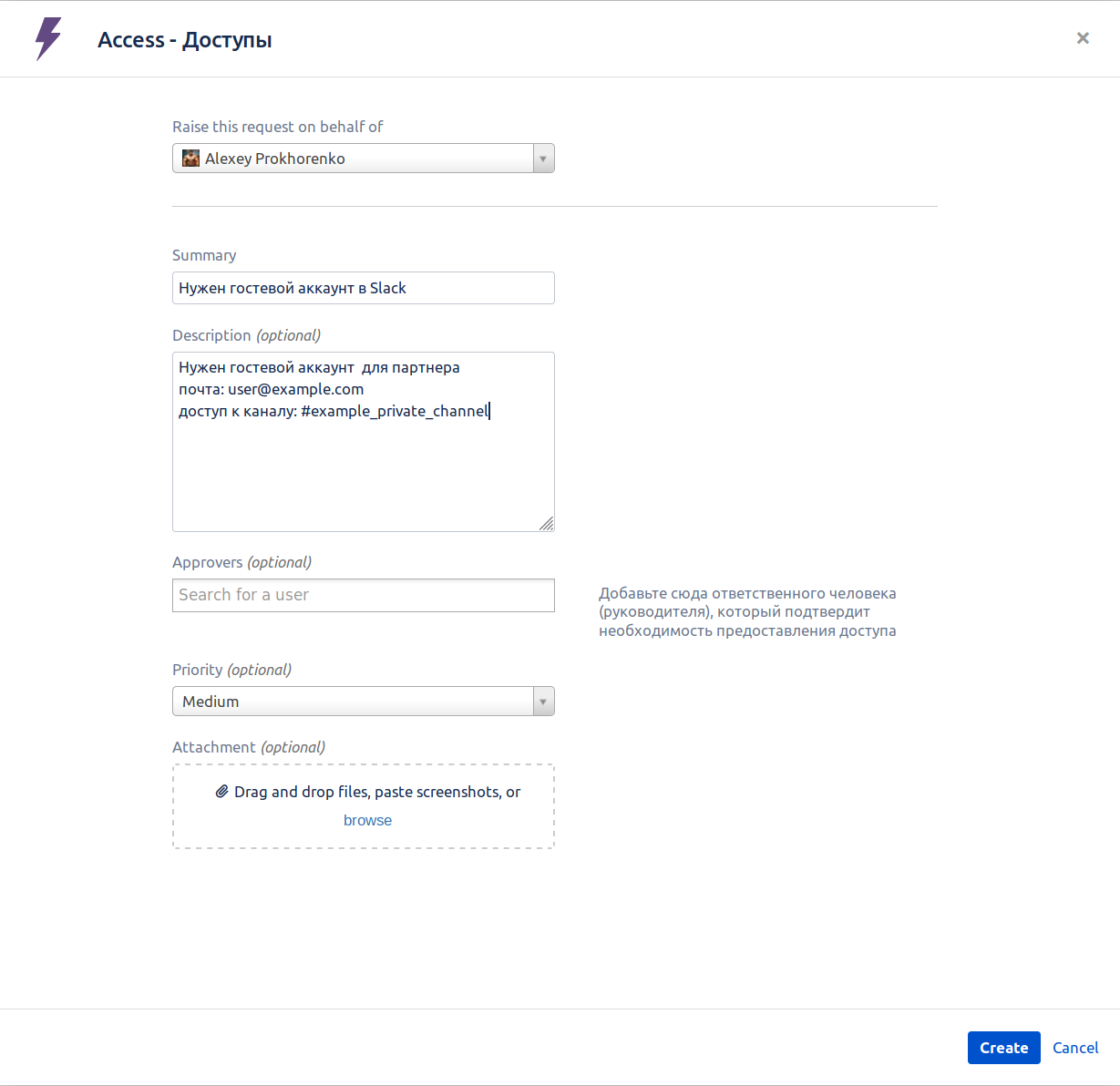Screen dimensions: 1120x1086
Task: Open the Priority dropdown arrow
Action: click(543, 702)
